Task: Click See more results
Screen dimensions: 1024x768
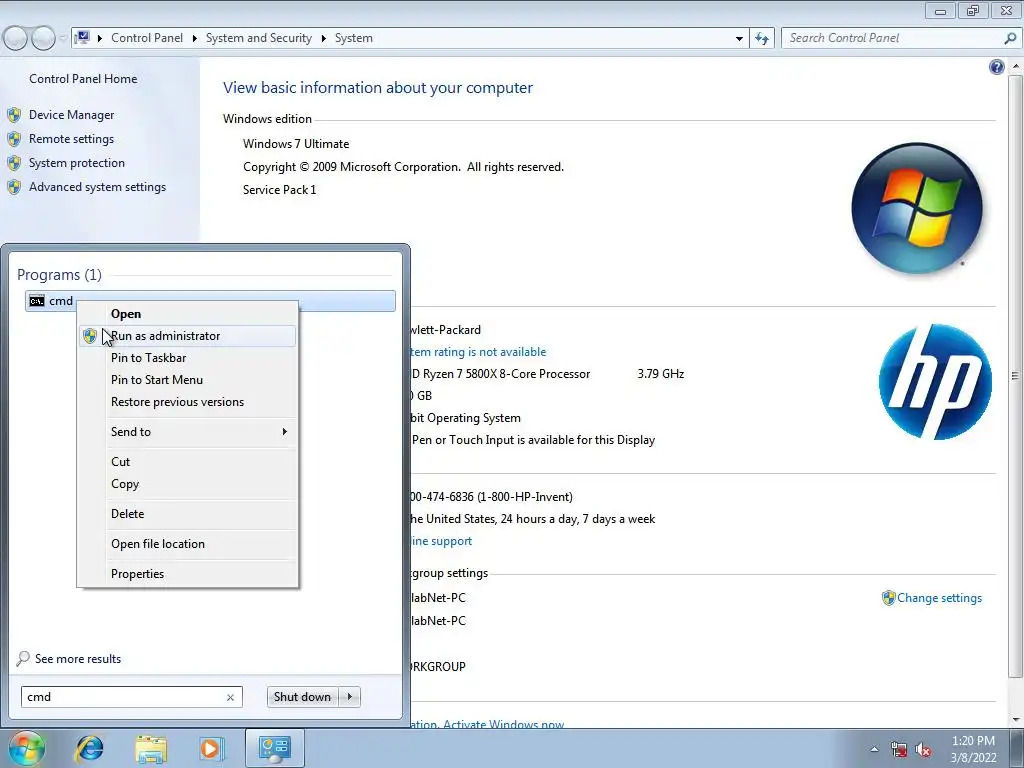Action: (x=78, y=659)
